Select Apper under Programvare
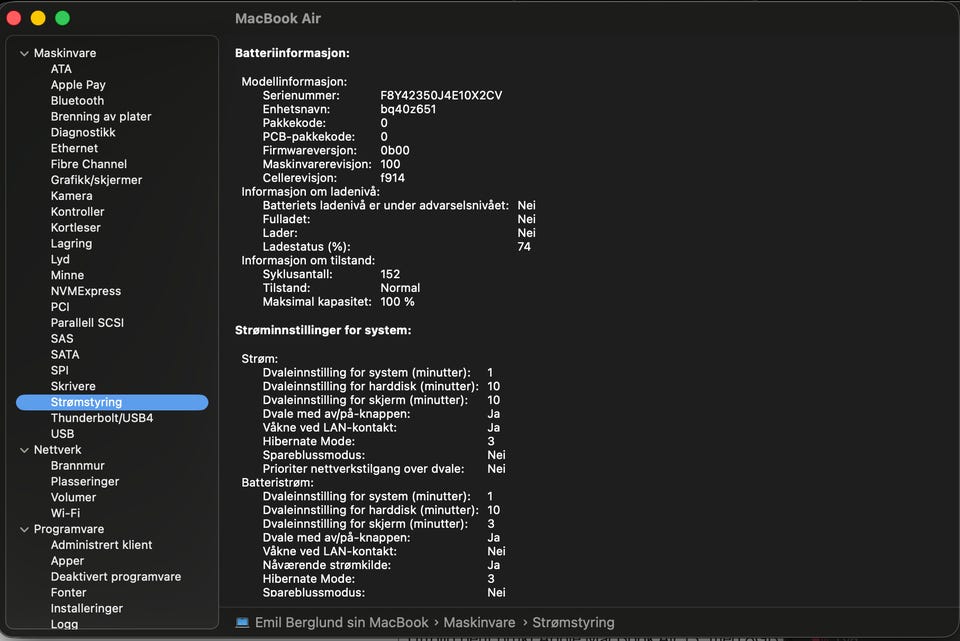 [x=67, y=561]
